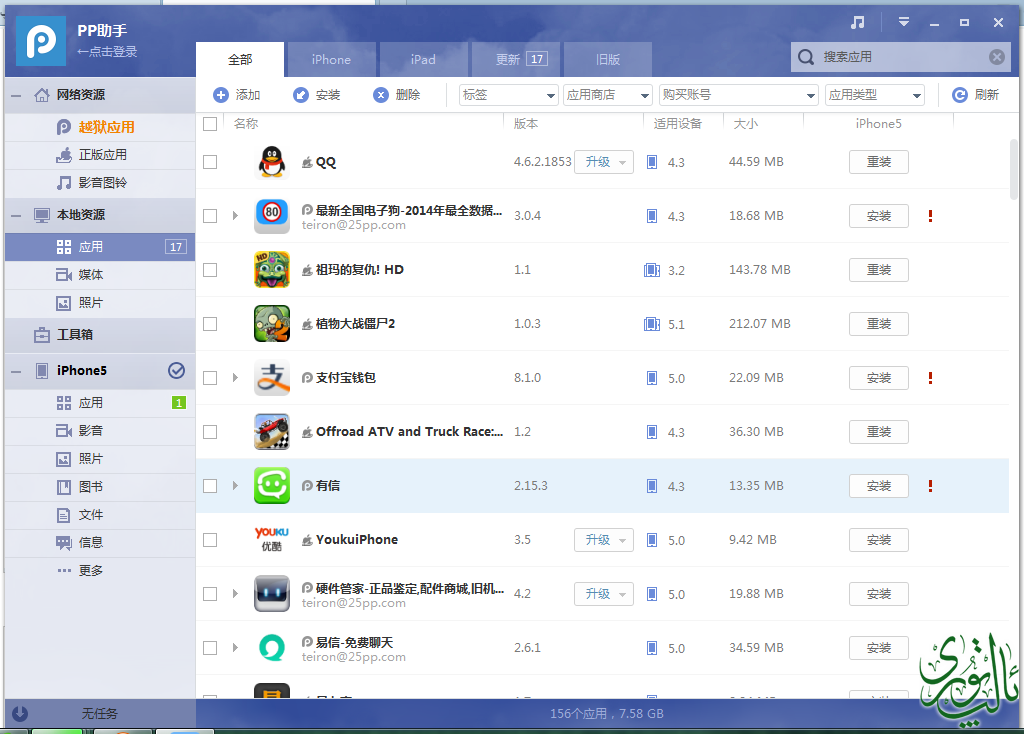
Task: Open 影音图铃 in sidebar
Action: (101, 183)
